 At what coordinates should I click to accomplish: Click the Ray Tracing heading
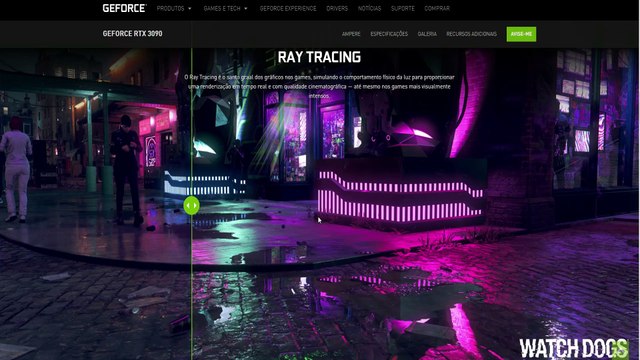319,57
